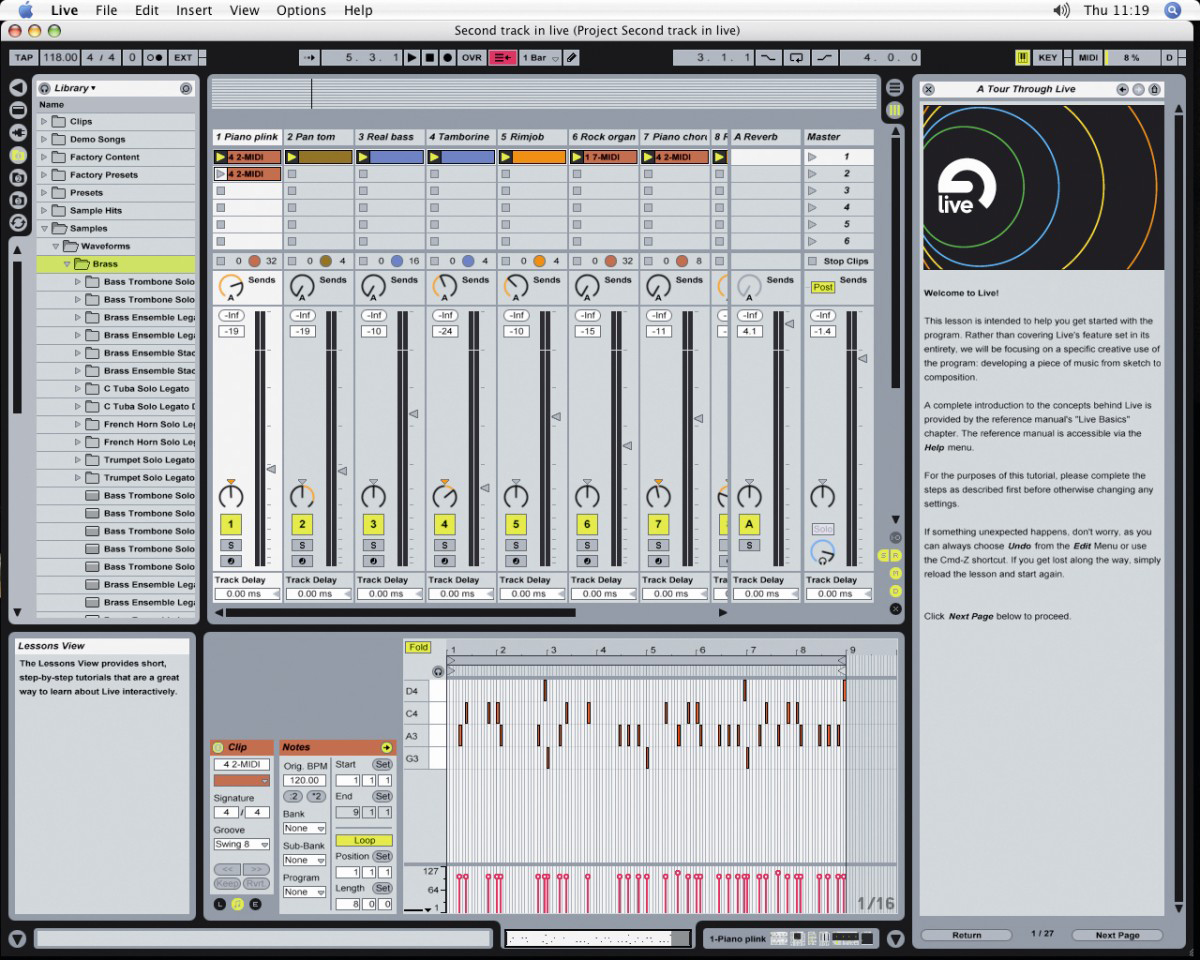This screenshot has width=1200, height=960.
Task: Toggle OVR overdub switch
Action: click(472, 58)
